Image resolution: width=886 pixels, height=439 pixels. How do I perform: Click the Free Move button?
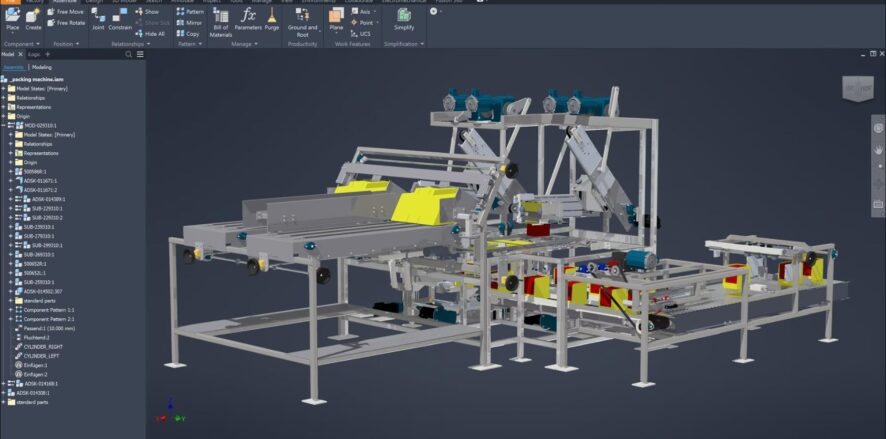point(66,11)
